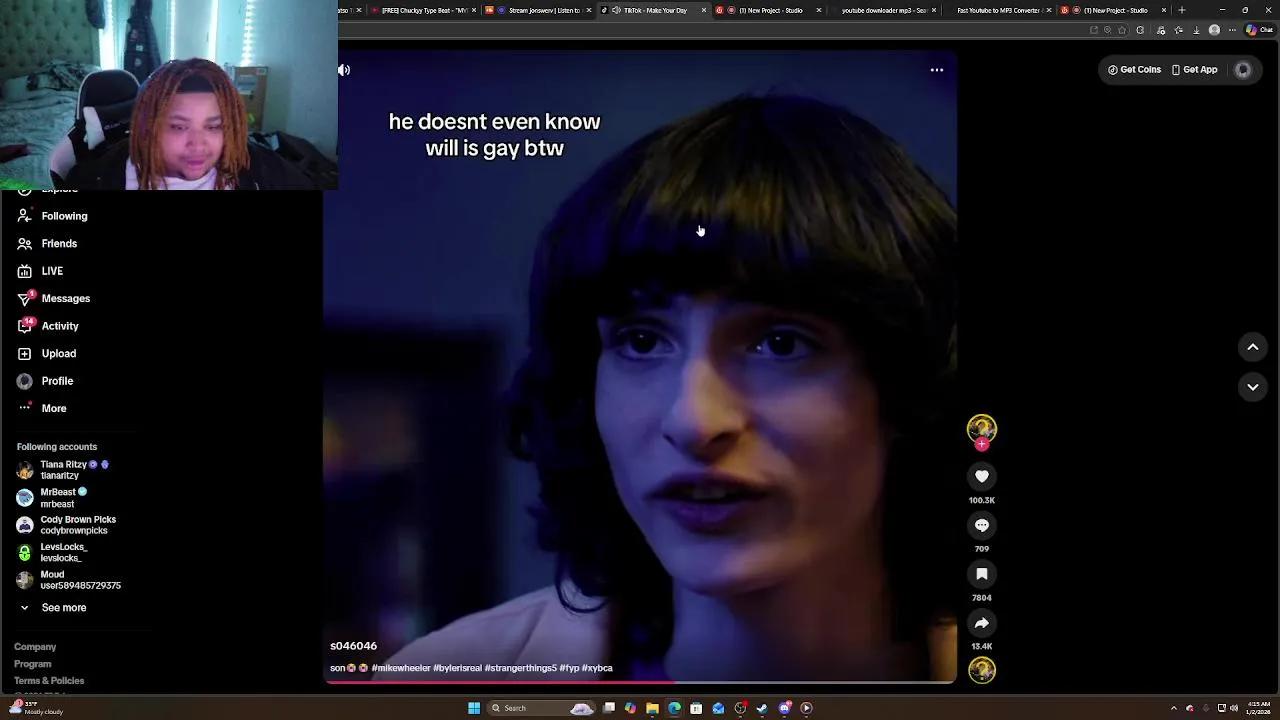Open the spinning sound disc icon
Viewport: 1280px width, 720px height.
(982, 670)
